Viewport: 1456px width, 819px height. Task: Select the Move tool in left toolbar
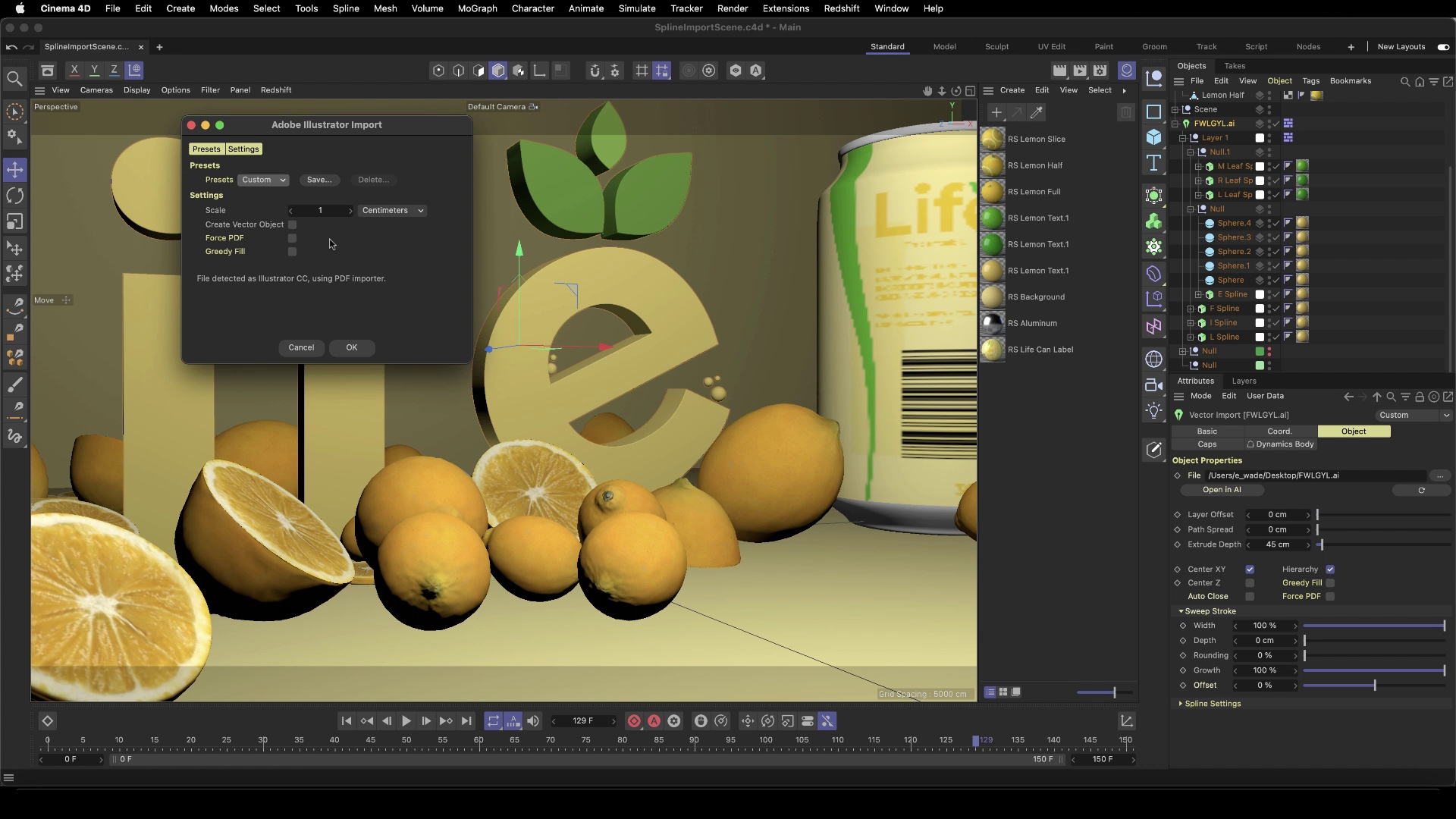coord(14,170)
